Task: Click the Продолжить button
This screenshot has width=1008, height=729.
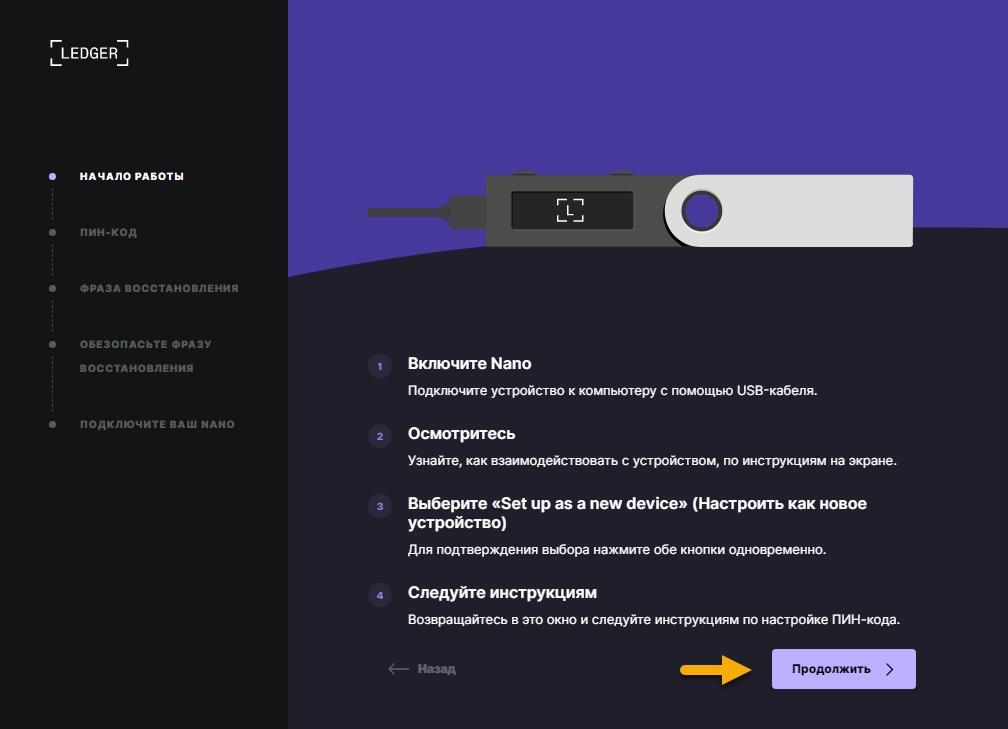Action: point(843,669)
